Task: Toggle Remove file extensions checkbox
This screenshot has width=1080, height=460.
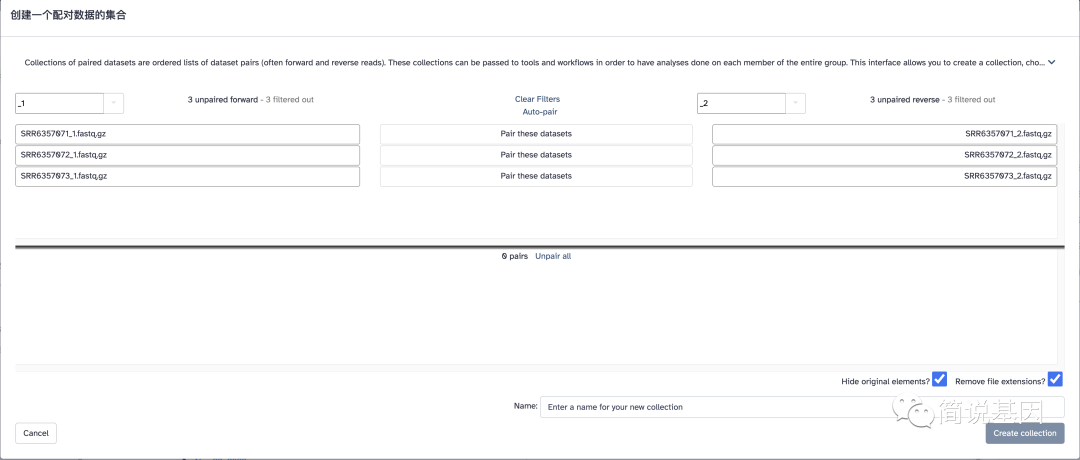Action: coord(1055,379)
